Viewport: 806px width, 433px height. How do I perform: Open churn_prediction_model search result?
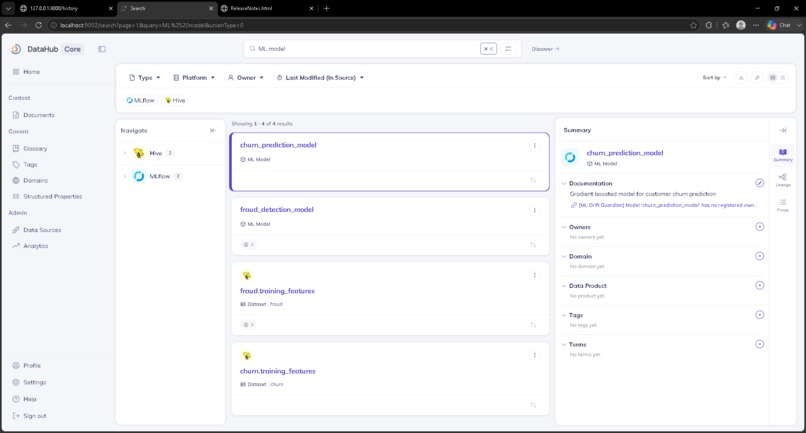click(278, 145)
